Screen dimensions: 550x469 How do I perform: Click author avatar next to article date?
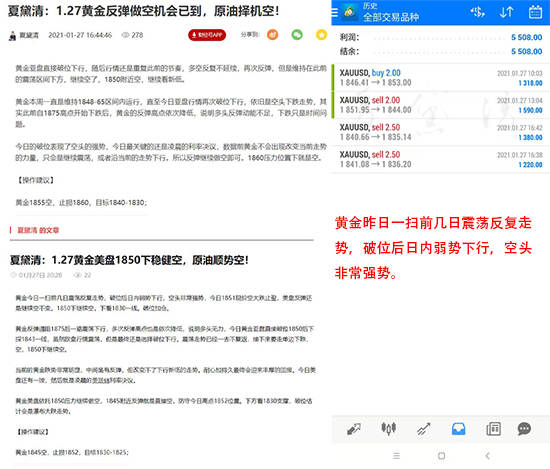coord(13,35)
